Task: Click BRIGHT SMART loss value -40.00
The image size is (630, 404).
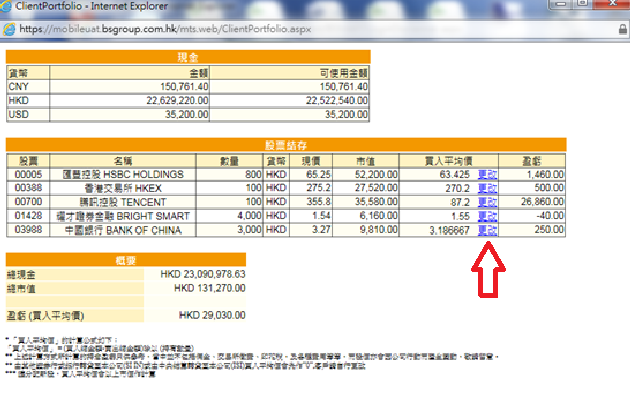Action: [550, 216]
